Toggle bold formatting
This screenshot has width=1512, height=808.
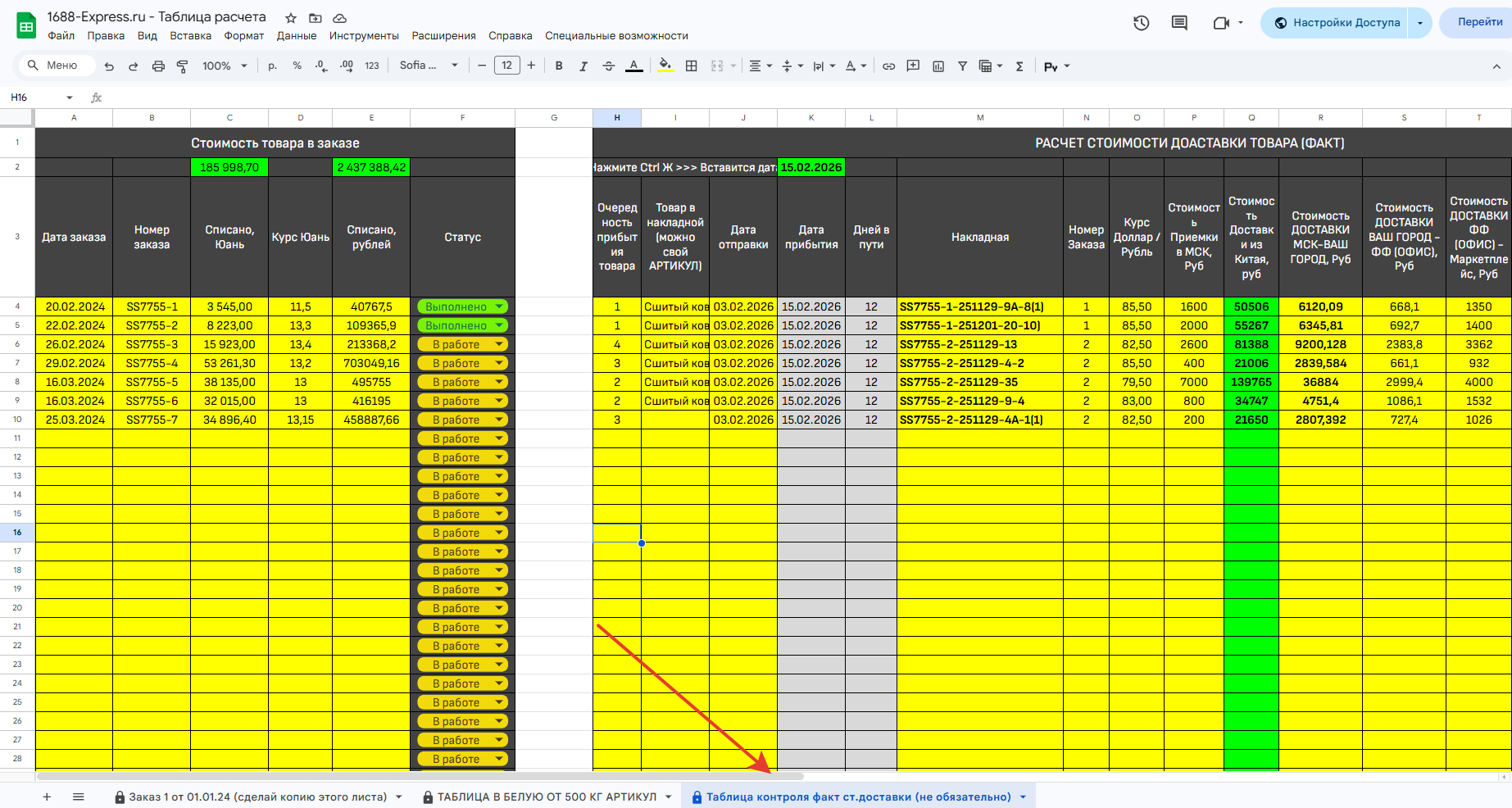559,66
